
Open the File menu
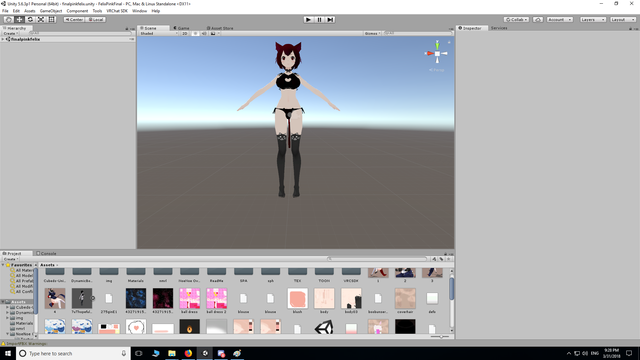click(x=5, y=11)
